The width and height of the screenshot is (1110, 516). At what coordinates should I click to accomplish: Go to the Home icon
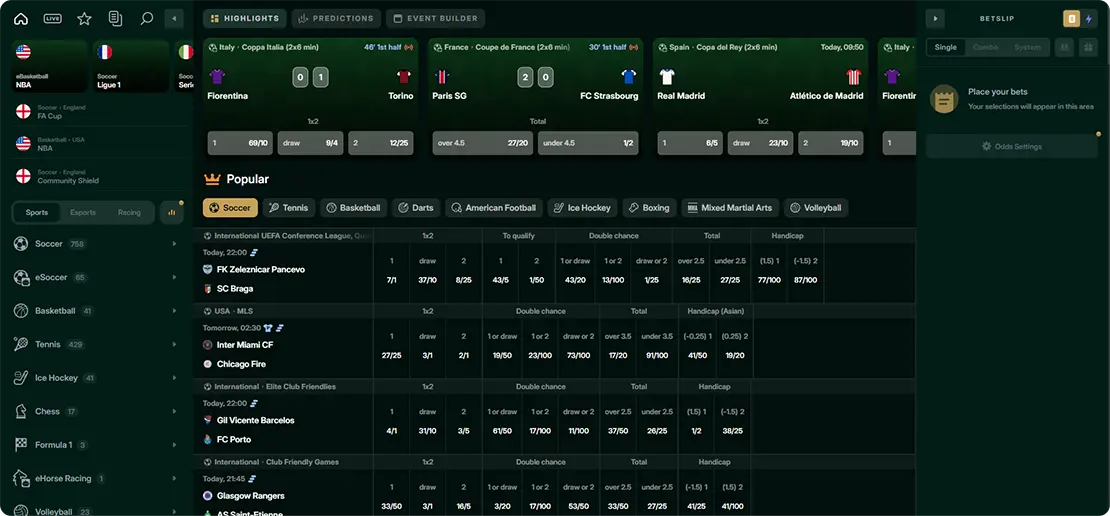(x=21, y=18)
